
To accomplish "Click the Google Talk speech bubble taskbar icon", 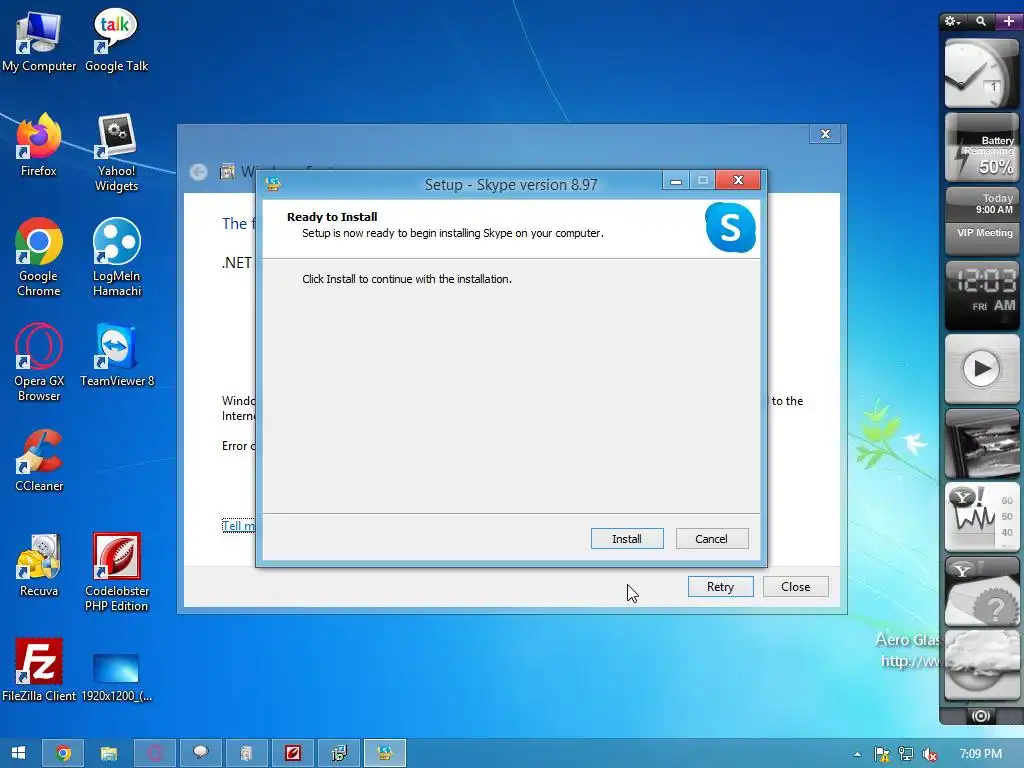I will click(200, 753).
